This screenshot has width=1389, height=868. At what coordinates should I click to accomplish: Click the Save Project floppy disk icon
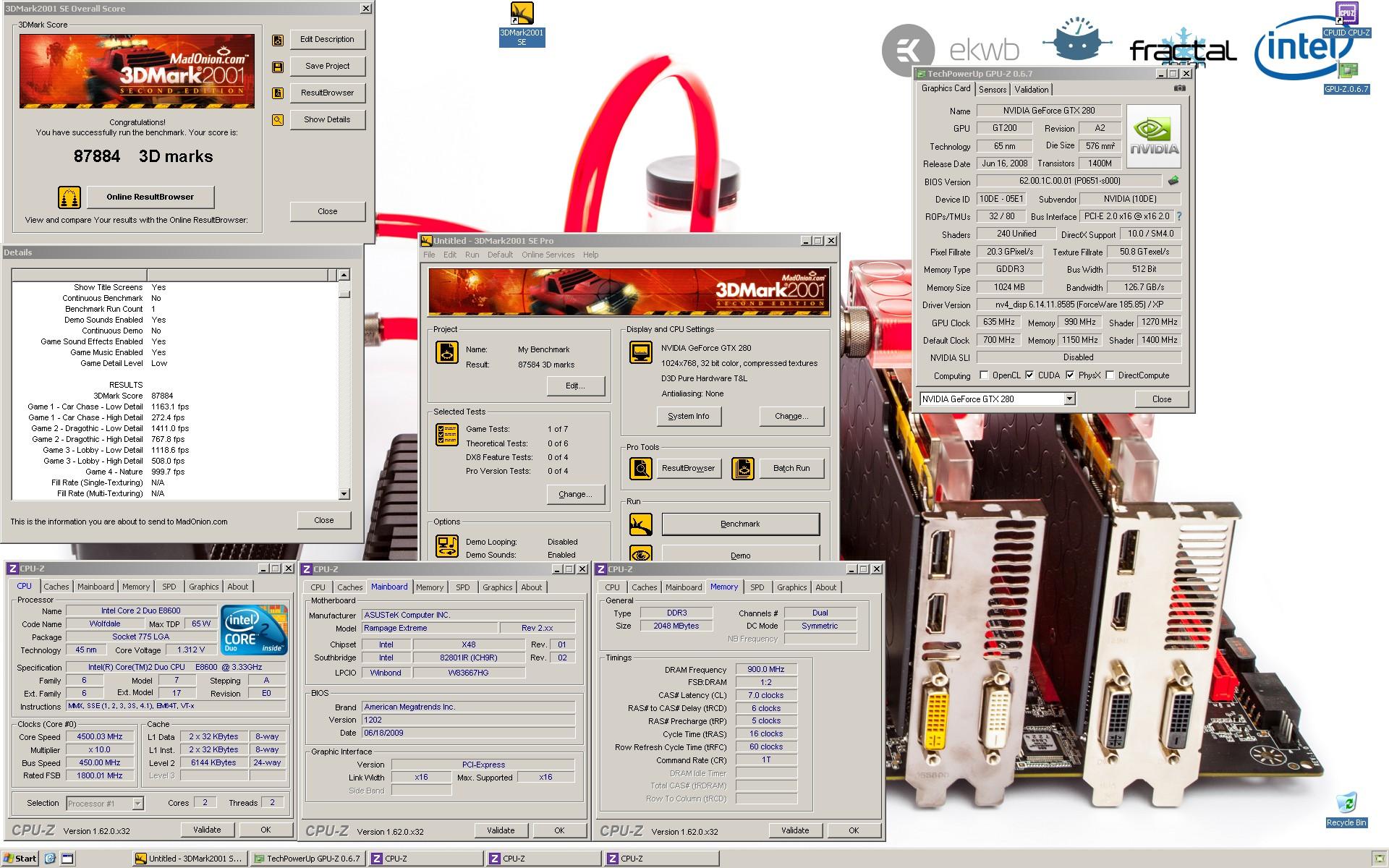pyautogui.click(x=278, y=67)
